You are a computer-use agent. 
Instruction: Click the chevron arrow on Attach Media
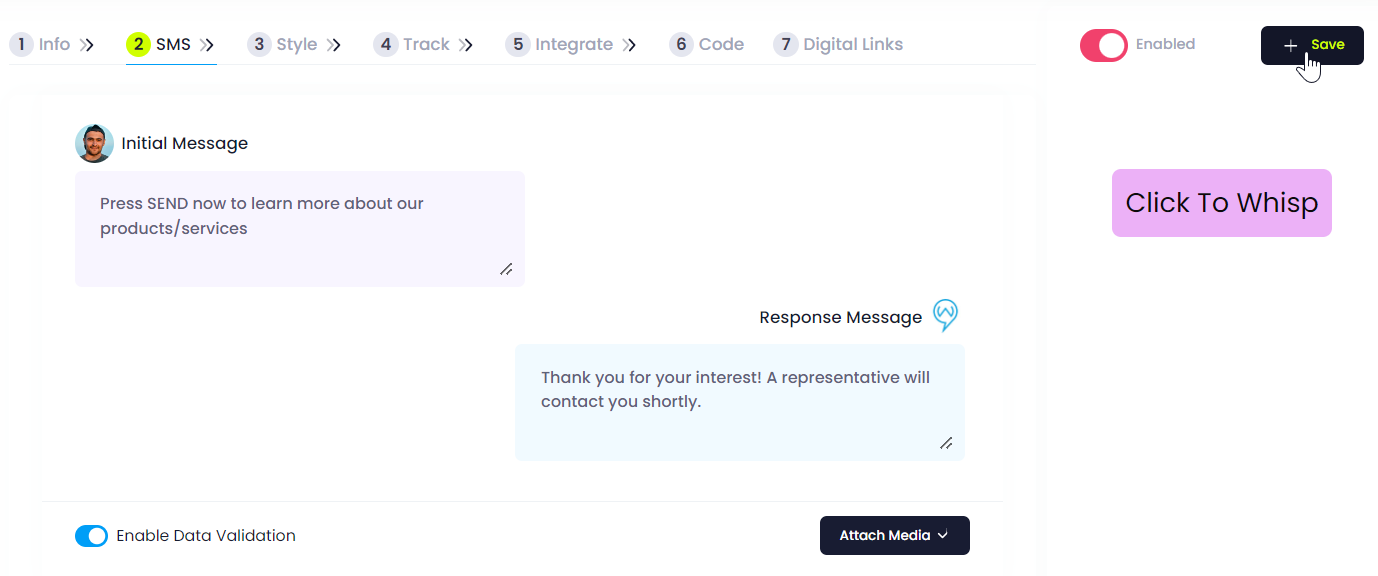pyautogui.click(x=942, y=536)
